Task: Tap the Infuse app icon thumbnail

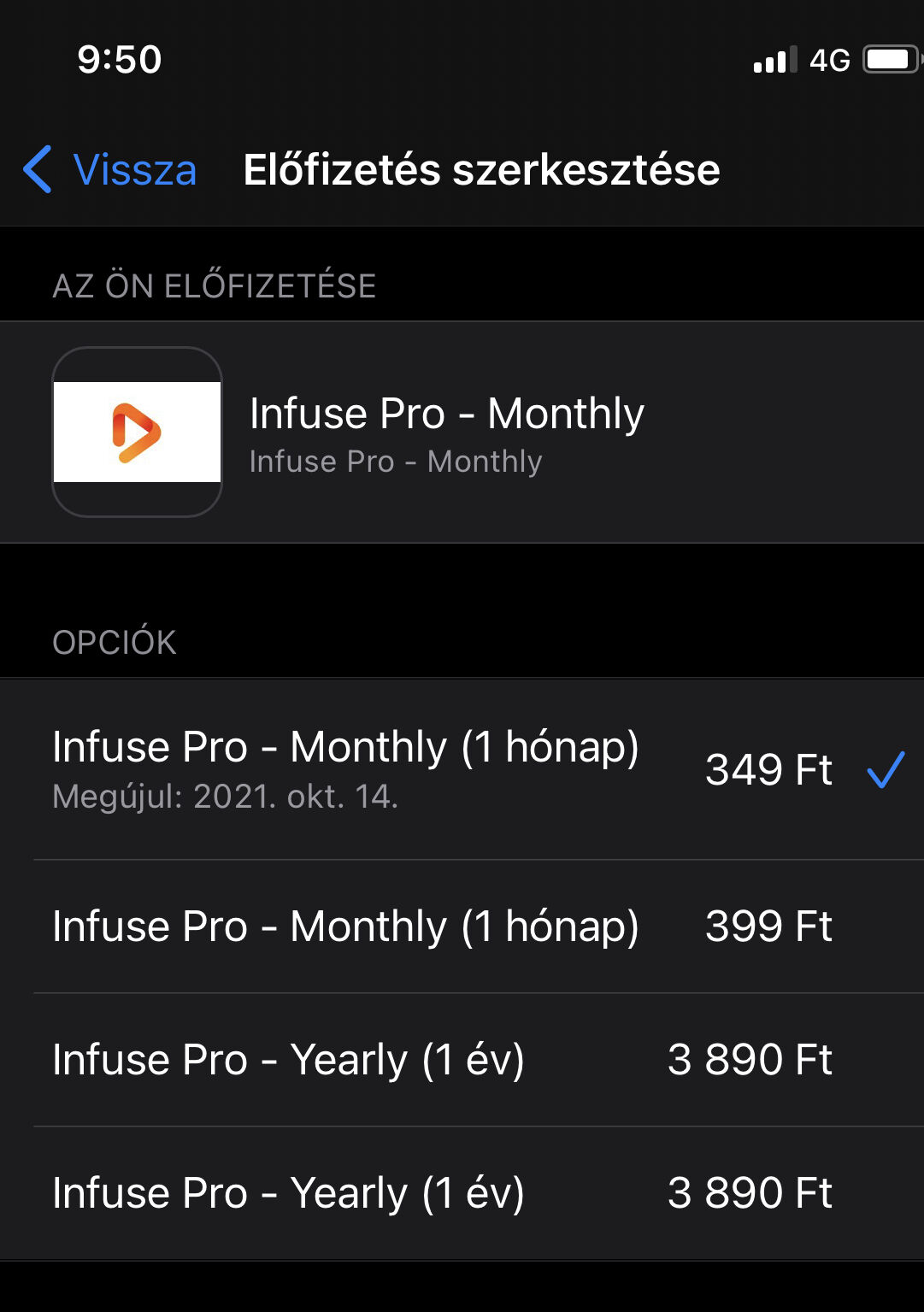Action: point(137,432)
